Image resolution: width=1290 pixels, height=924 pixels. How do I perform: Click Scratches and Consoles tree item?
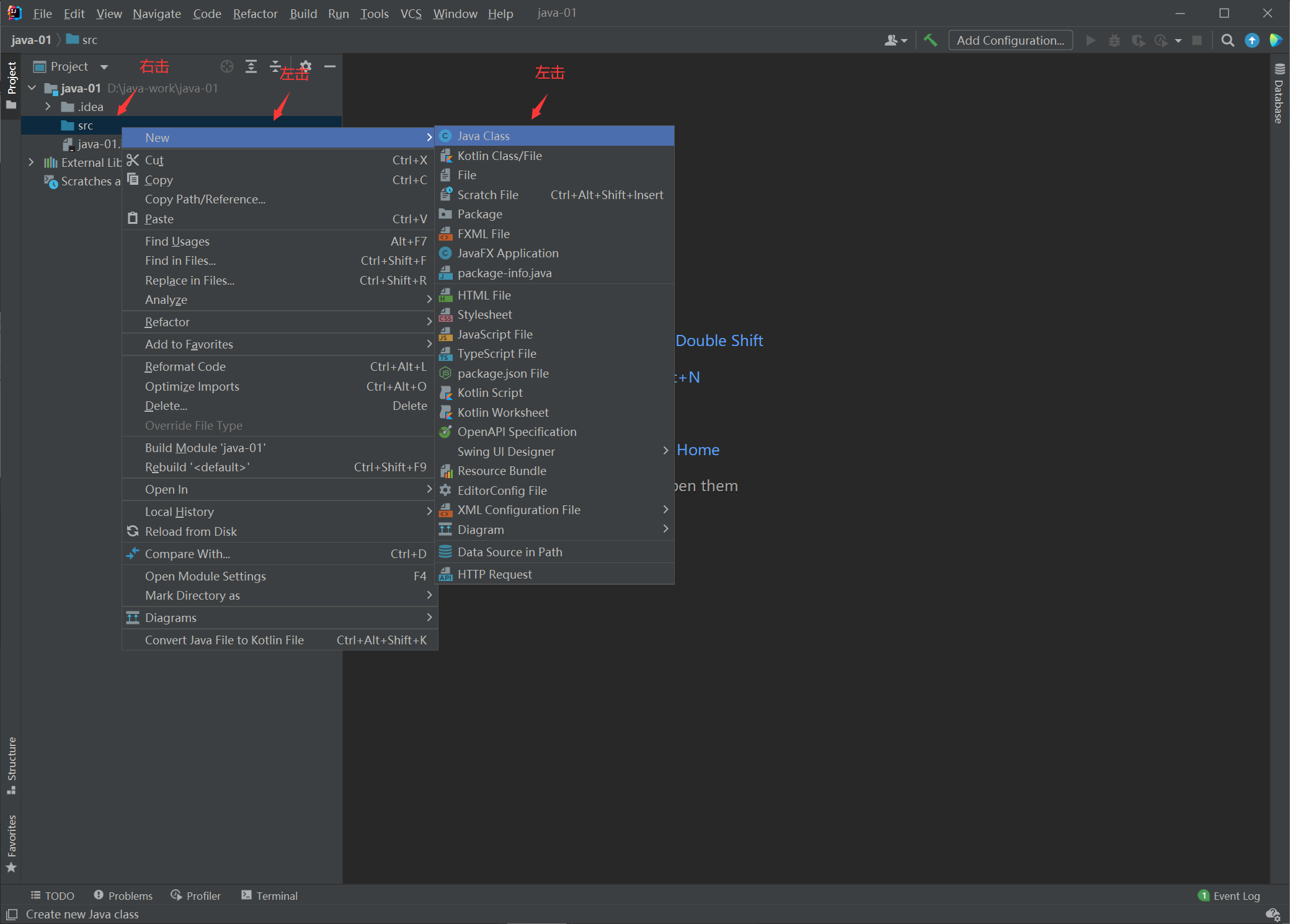[81, 181]
